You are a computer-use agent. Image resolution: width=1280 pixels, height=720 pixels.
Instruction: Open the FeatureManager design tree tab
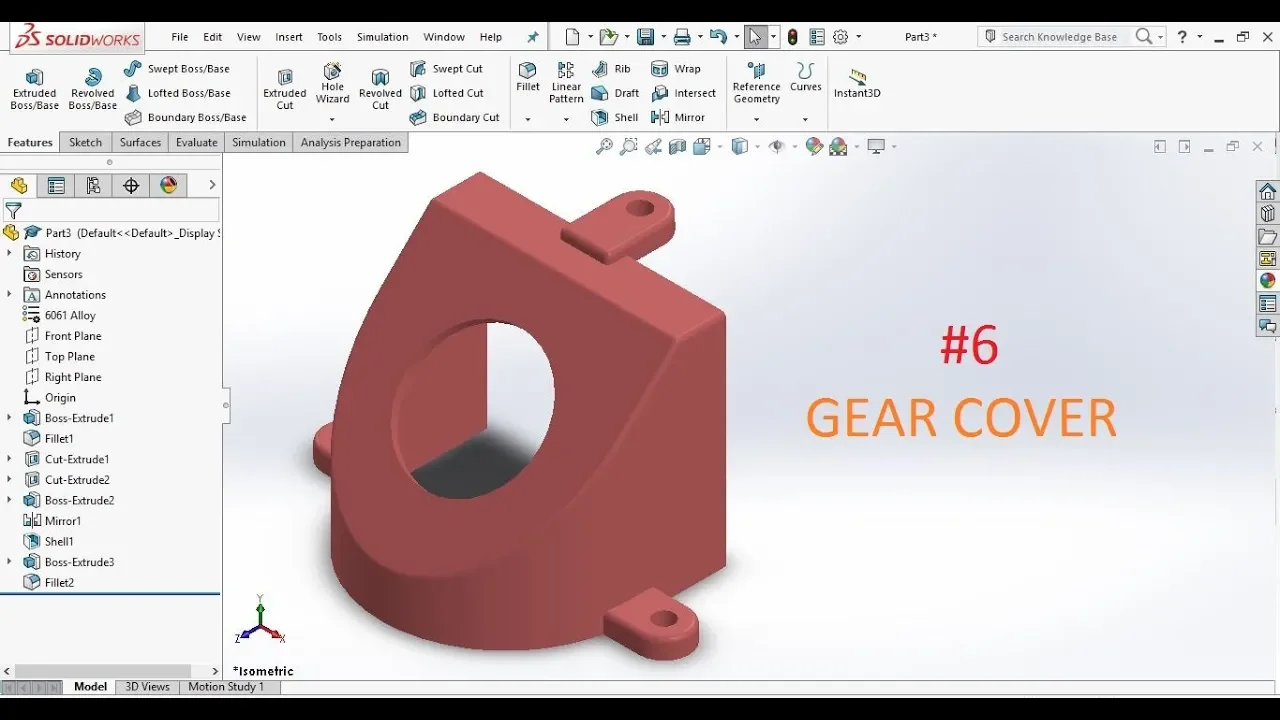tap(19, 185)
